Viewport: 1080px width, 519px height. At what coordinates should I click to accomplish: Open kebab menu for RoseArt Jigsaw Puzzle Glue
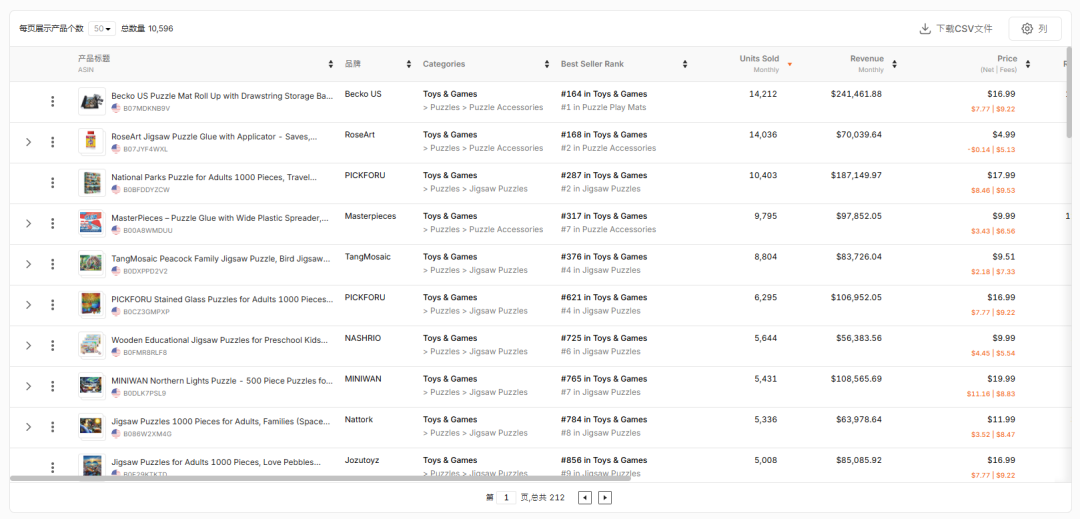[x=53, y=142]
